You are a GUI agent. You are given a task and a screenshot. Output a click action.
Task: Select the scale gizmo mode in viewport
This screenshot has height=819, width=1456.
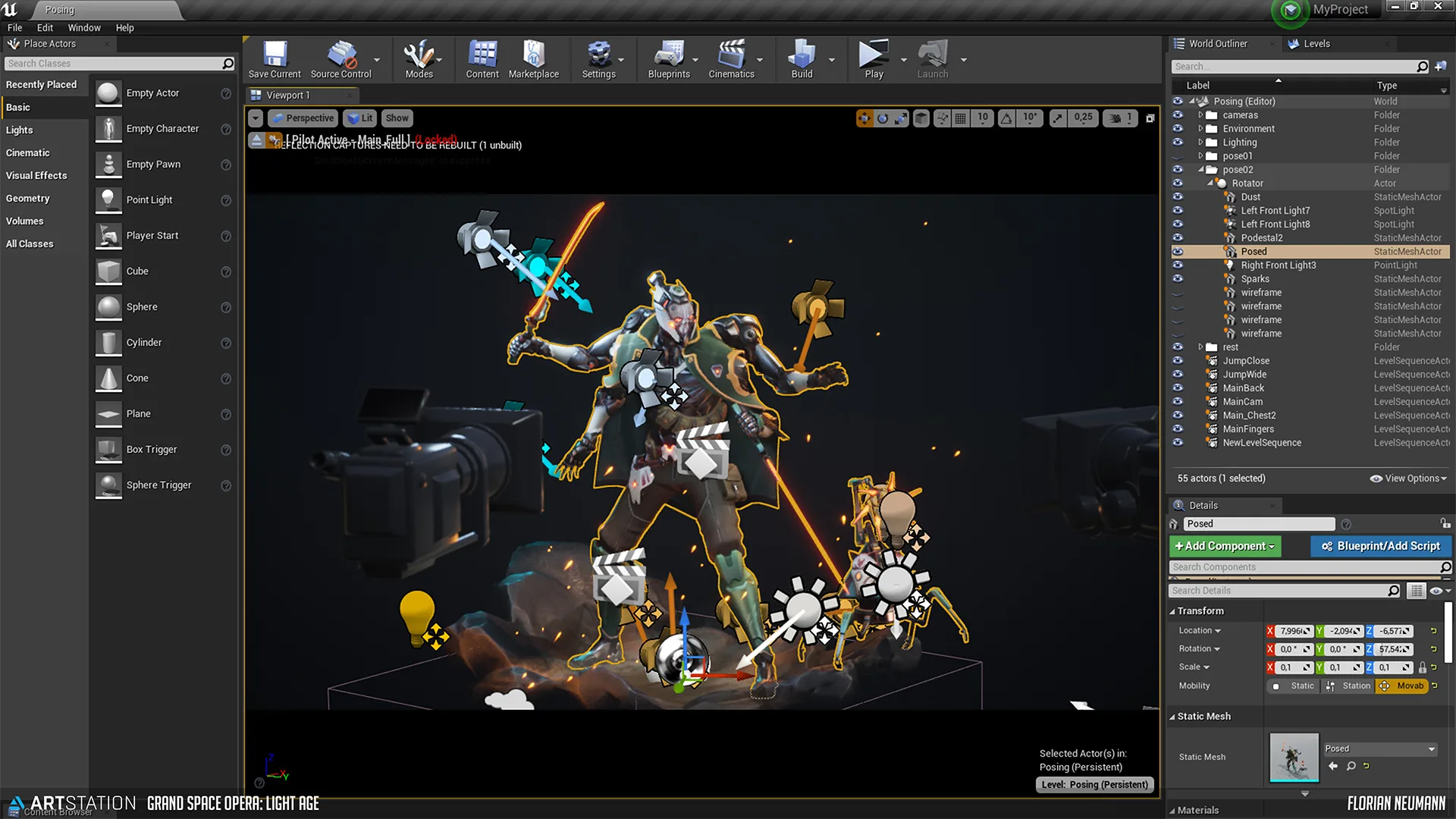coord(900,118)
